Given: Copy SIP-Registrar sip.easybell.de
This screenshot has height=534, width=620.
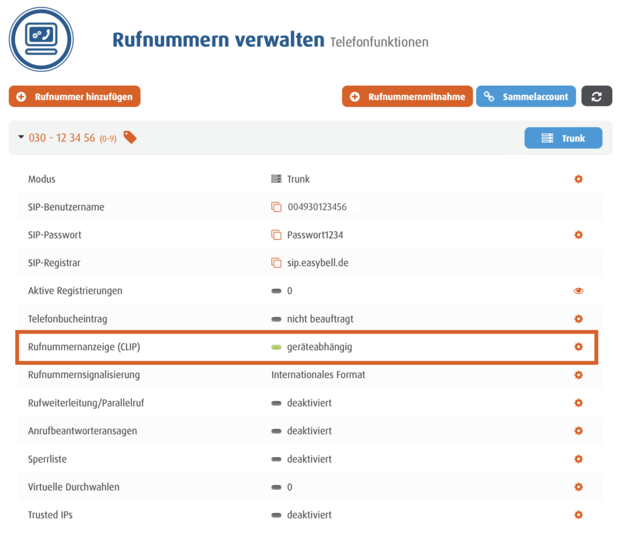Looking at the screenshot, I should 277,263.
